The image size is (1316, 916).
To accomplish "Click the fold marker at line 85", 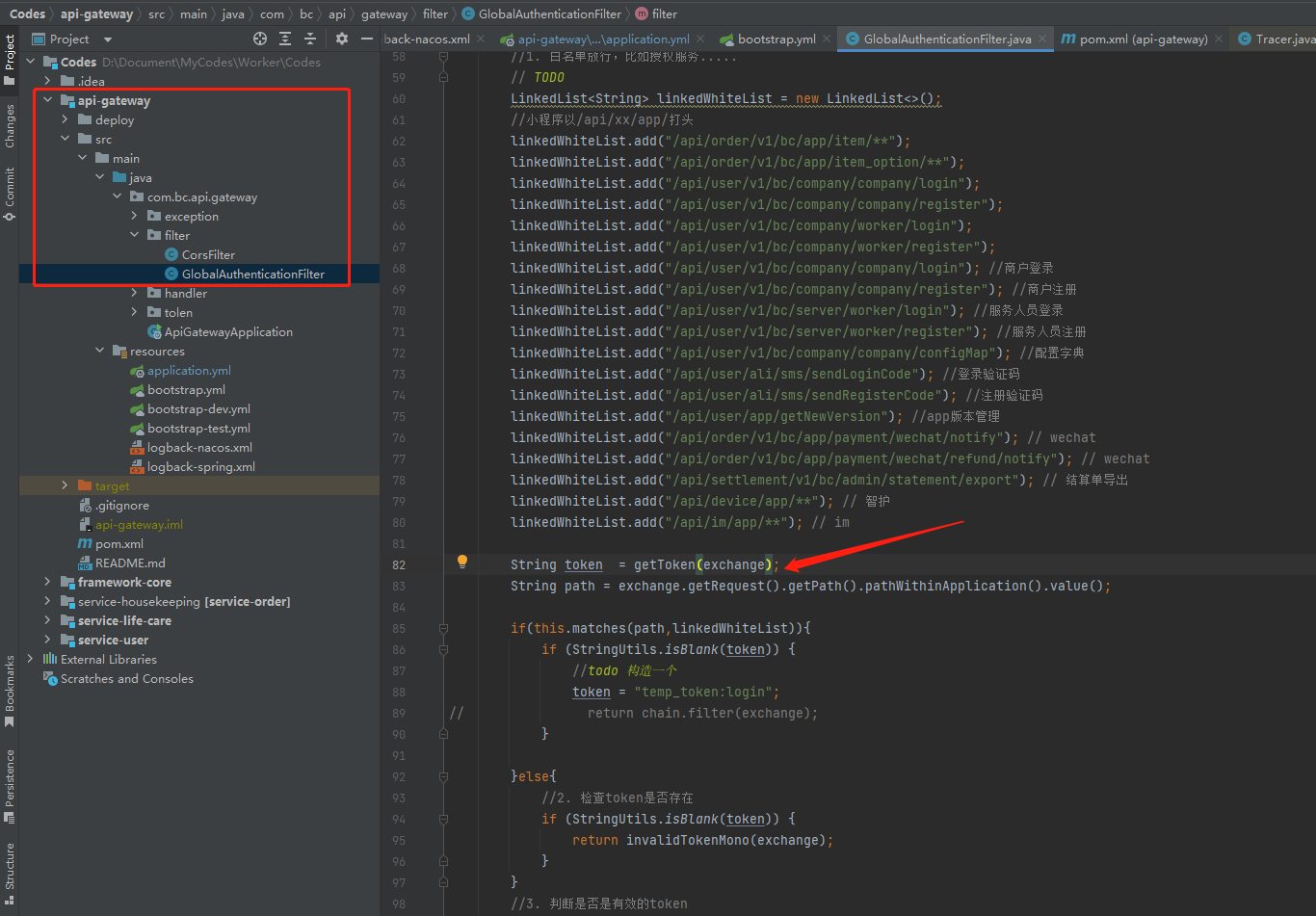I will point(444,628).
